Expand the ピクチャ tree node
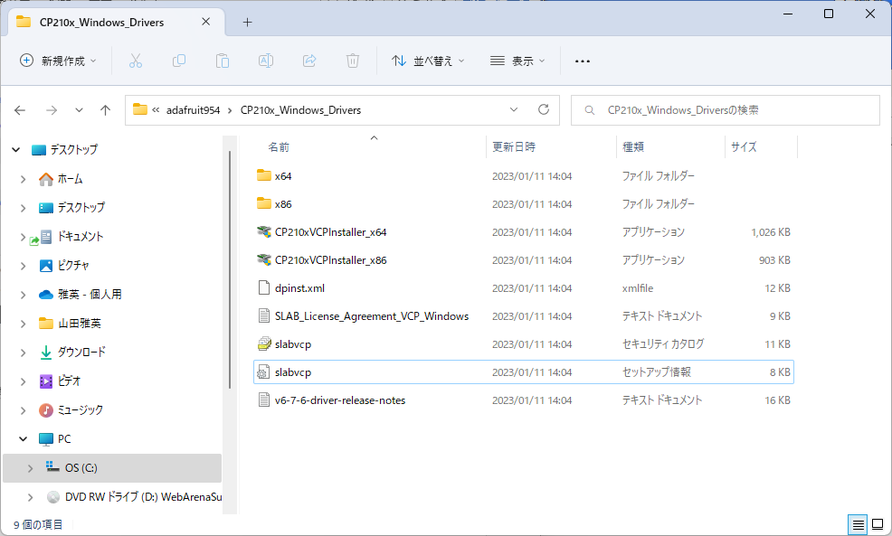The image size is (892, 536). 23,266
